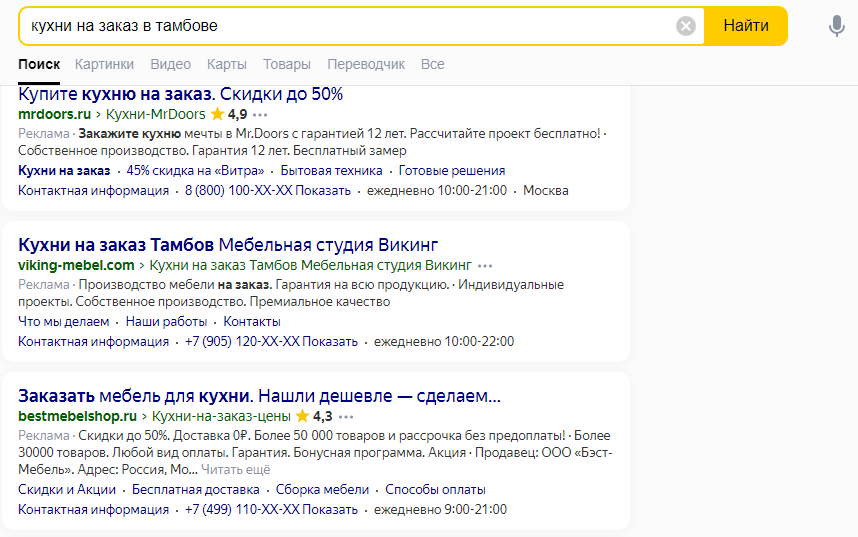Open the Кухни на заказ Тамбов Викинг result title
The width and height of the screenshot is (858, 537).
tap(228, 245)
